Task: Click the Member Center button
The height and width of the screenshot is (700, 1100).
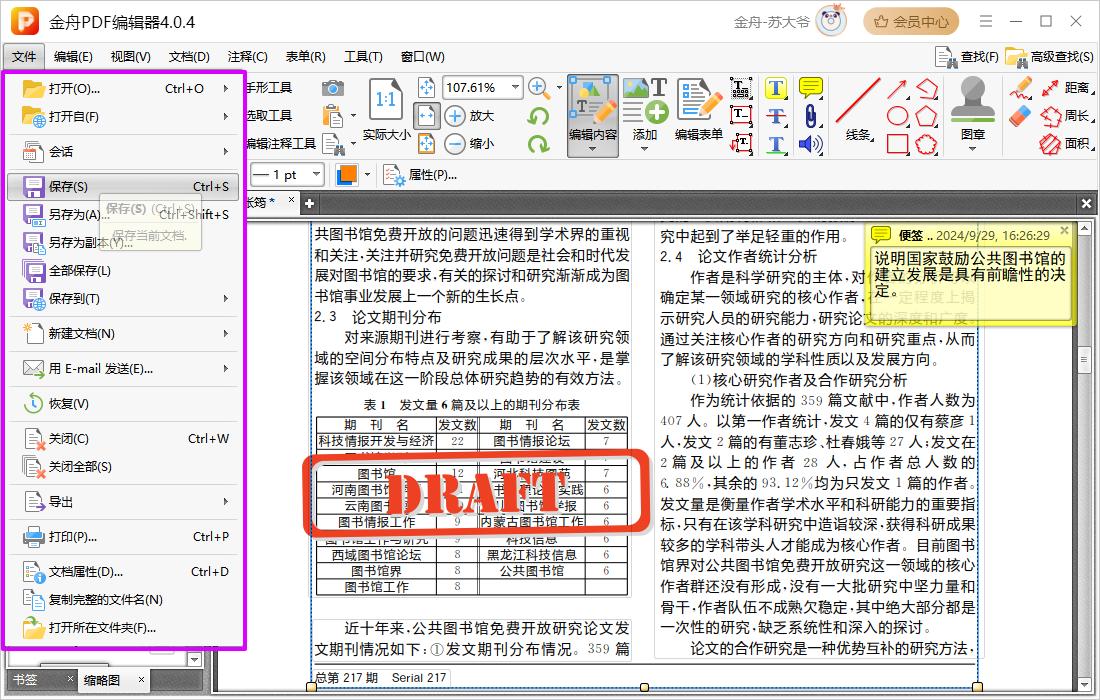Action: point(910,21)
